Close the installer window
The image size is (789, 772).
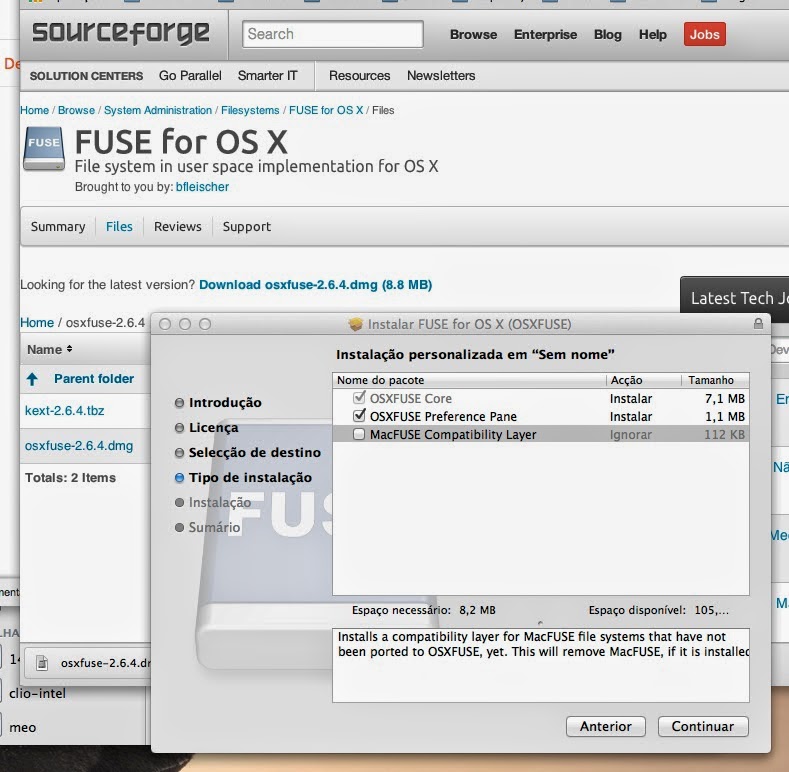click(165, 324)
